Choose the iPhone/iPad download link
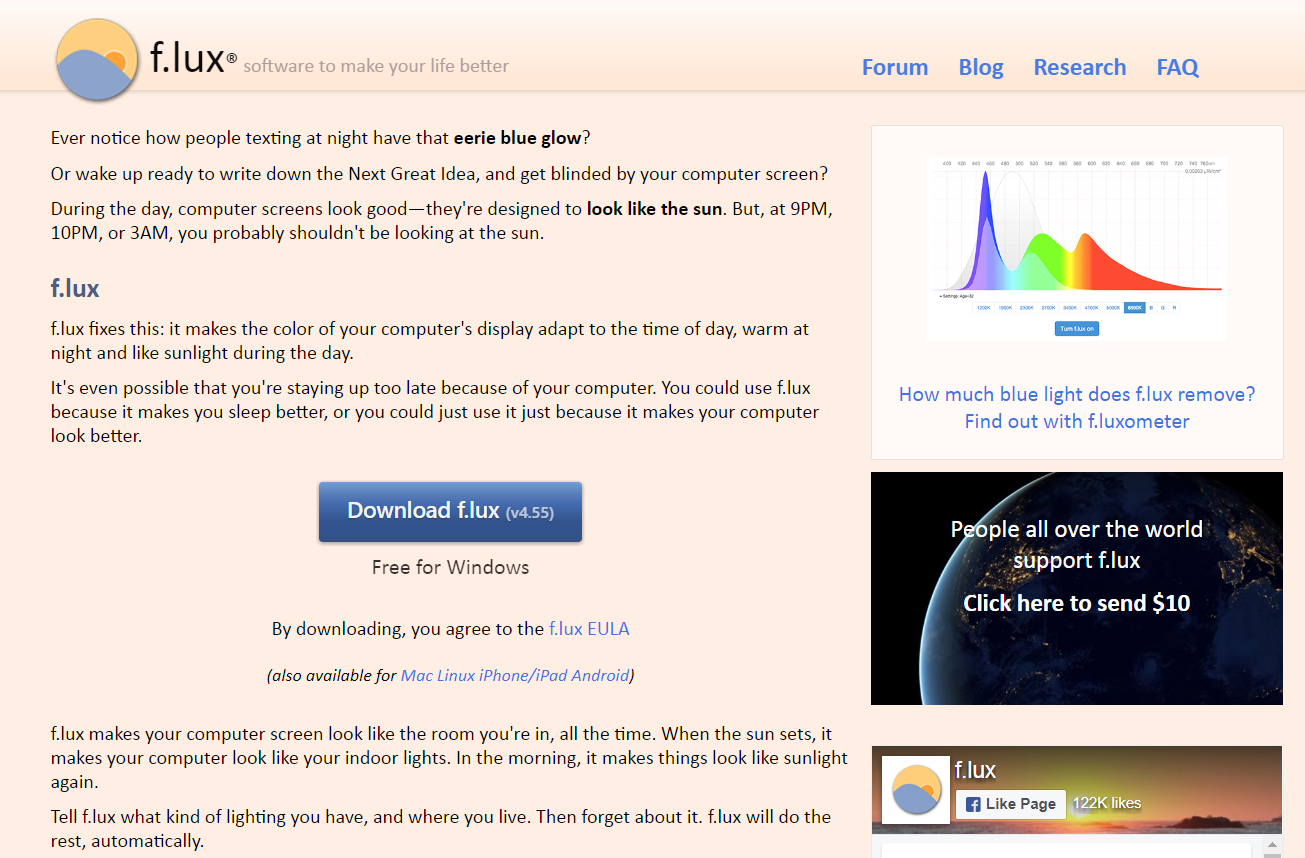 [x=522, y=675]
